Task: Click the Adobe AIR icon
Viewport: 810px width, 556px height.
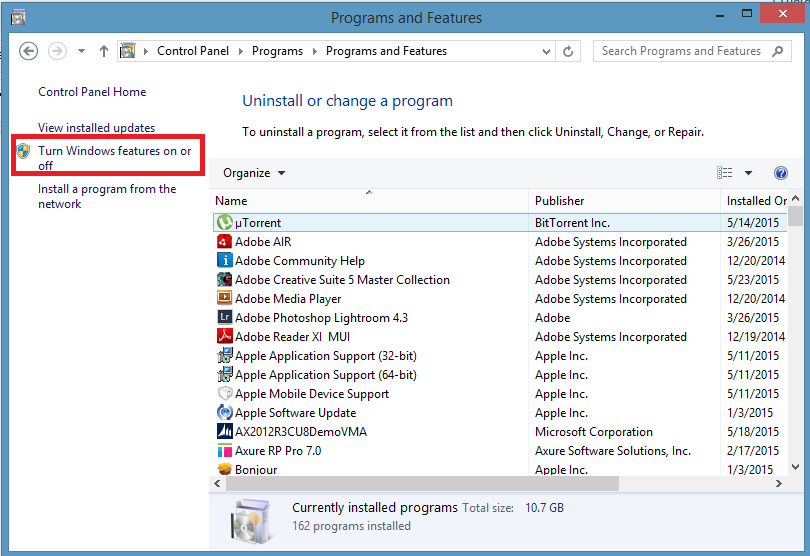Action: [225, 242]
